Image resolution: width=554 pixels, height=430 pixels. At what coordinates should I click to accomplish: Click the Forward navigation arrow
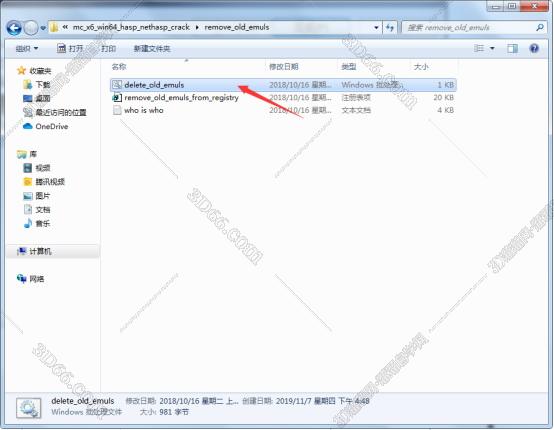pos(31,28)
